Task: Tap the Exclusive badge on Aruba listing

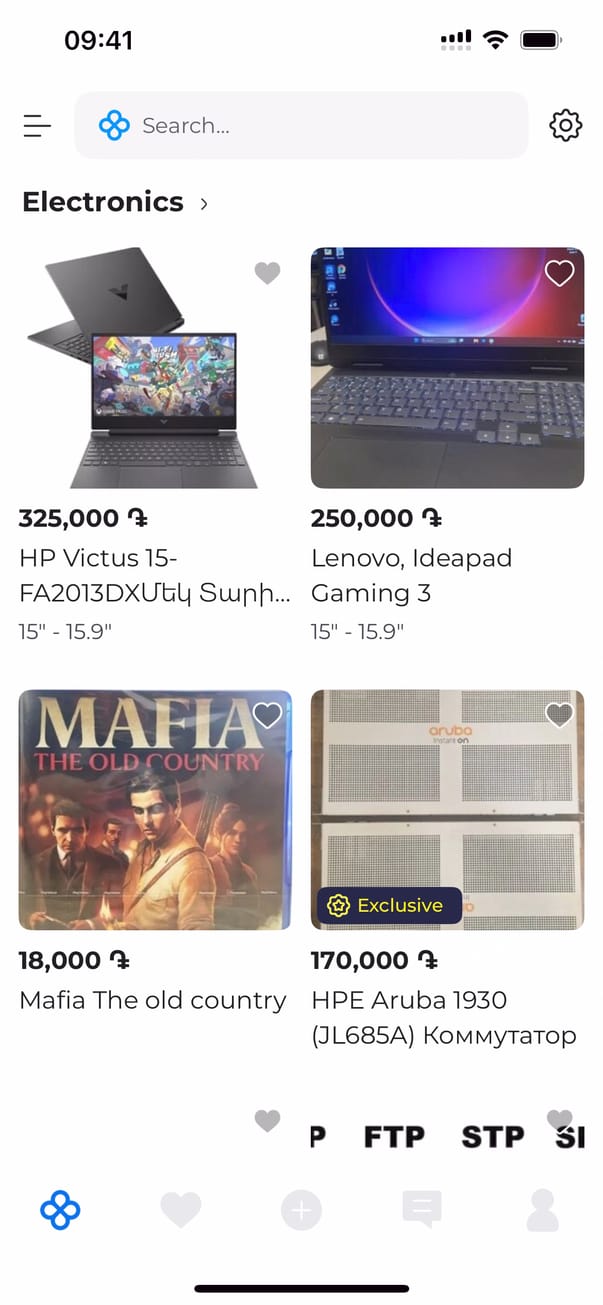Action: [389, 905]
